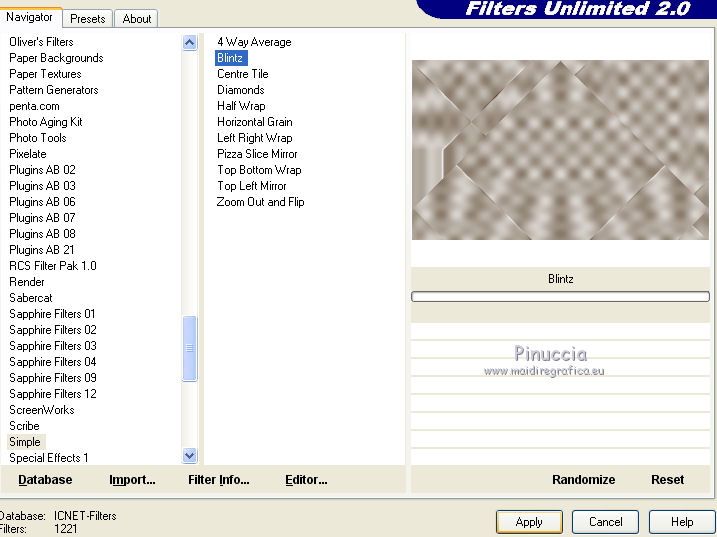Select ScreenWorks category
717x537 pixels.
(42, 410)
